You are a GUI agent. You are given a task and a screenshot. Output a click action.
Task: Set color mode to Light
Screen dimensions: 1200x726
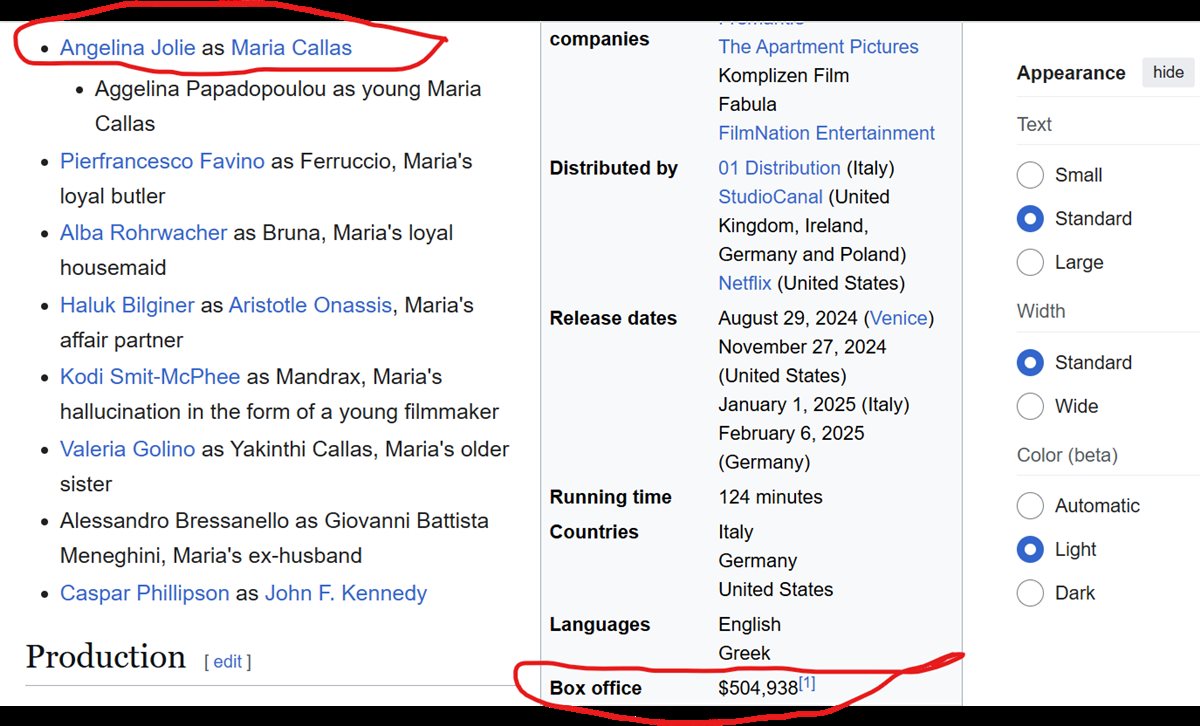click(x=1030, y=549)
